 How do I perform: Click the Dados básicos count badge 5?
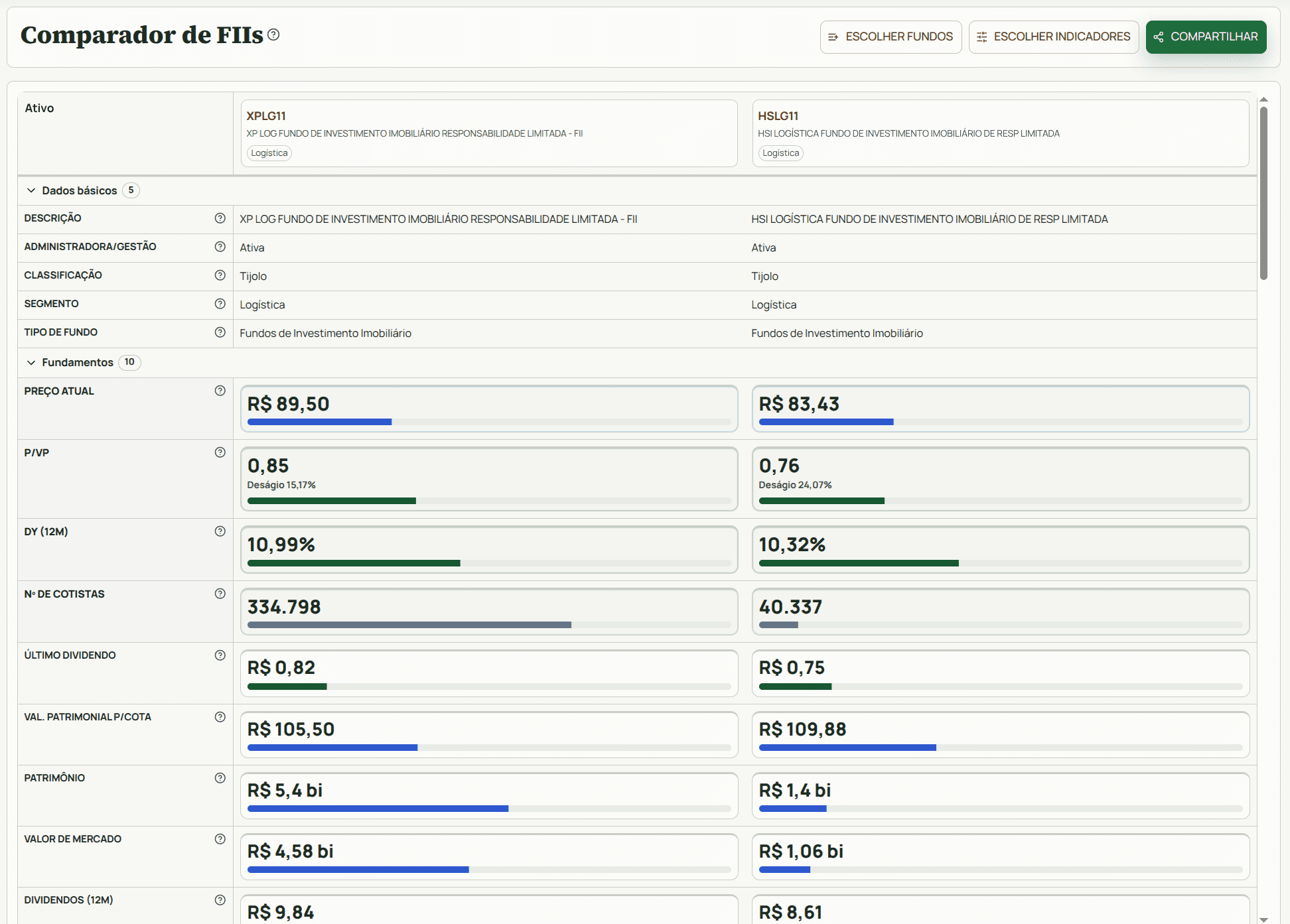[131, 190]
